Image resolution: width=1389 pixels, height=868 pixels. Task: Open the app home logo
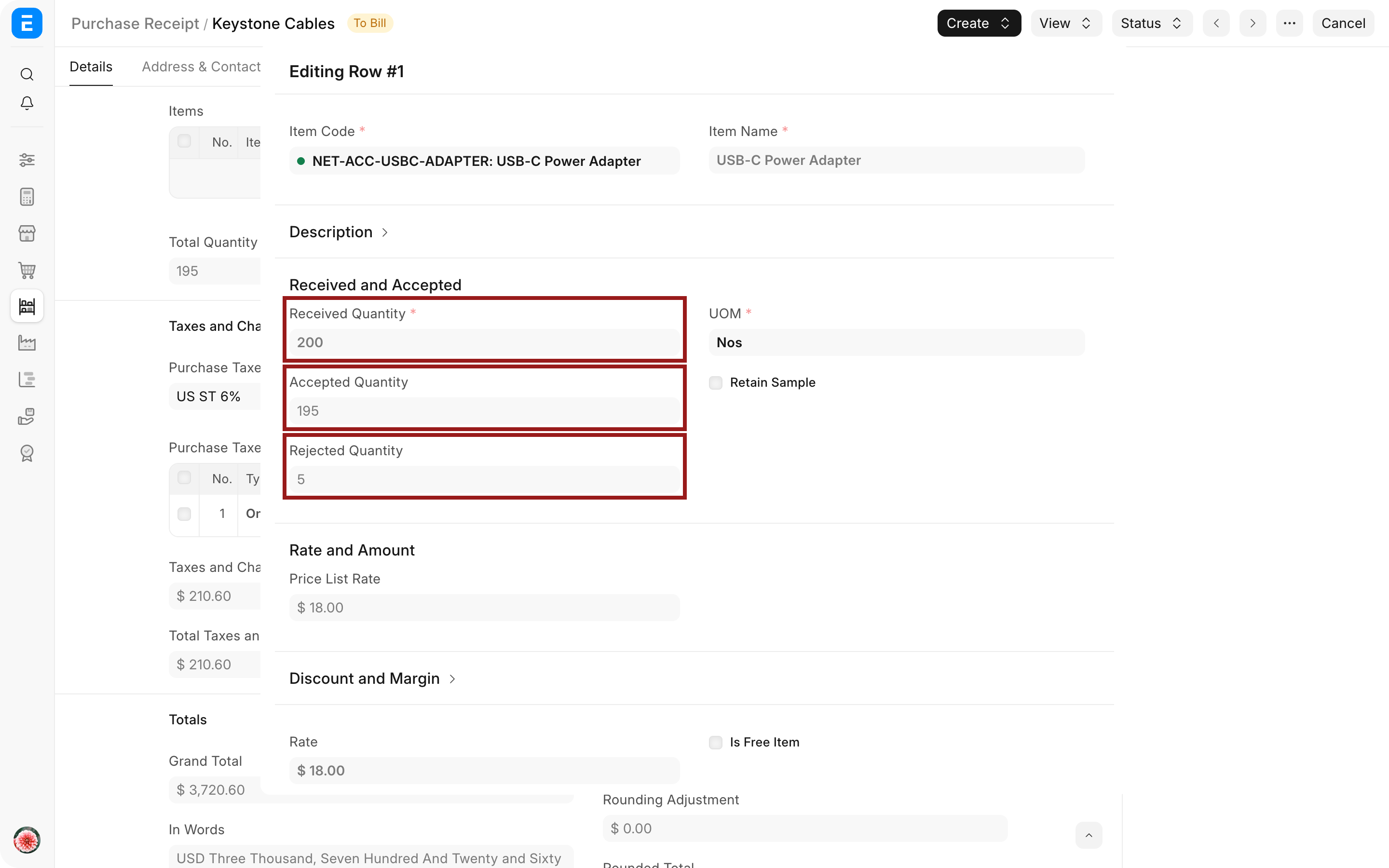tap(27, 24)
